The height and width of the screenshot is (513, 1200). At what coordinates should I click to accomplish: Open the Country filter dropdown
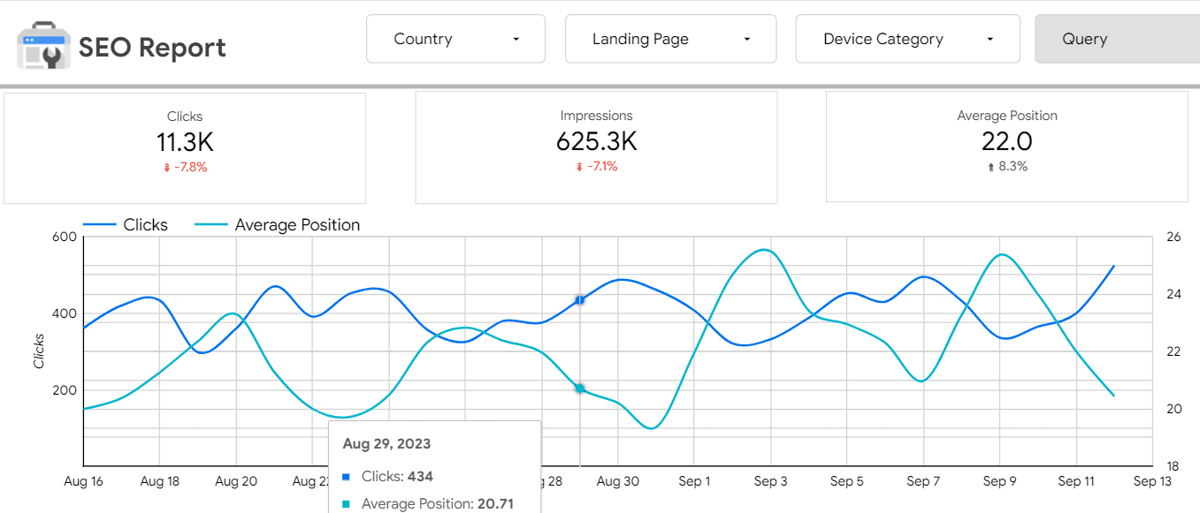coord(456,39)
